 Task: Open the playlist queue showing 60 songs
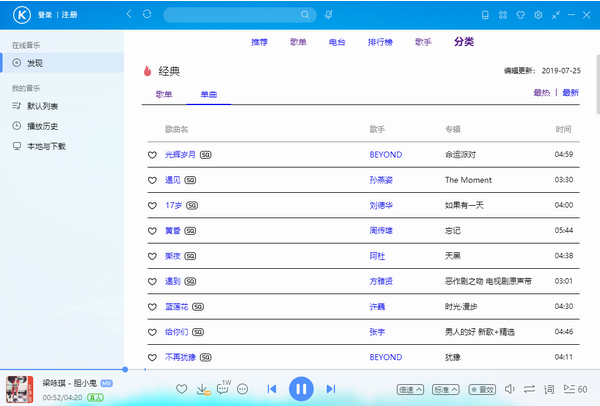click(x=574, y=389)
